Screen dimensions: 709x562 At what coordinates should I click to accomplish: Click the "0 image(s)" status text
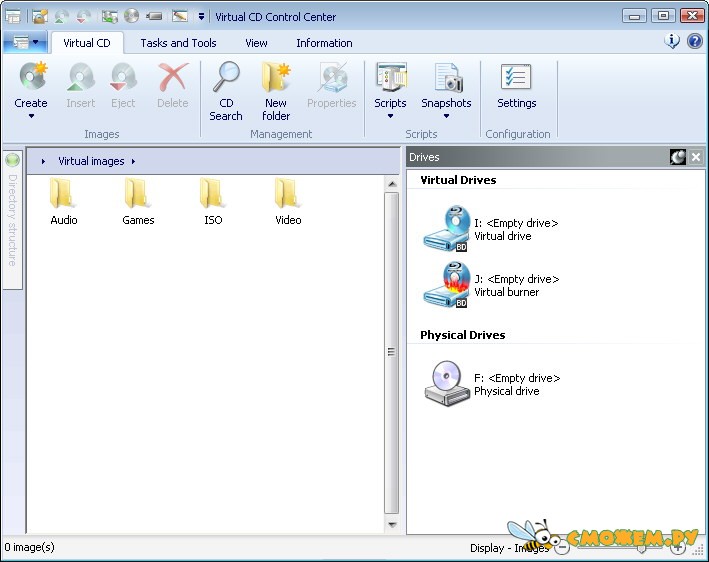29,547
